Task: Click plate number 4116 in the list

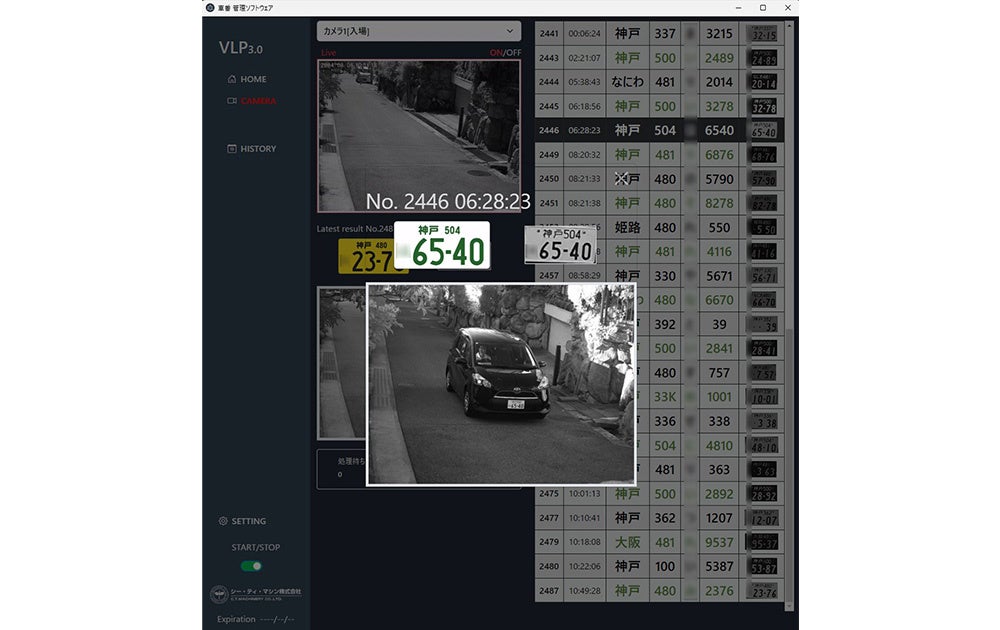Action: pyautogui.click(x=719, y=252)
